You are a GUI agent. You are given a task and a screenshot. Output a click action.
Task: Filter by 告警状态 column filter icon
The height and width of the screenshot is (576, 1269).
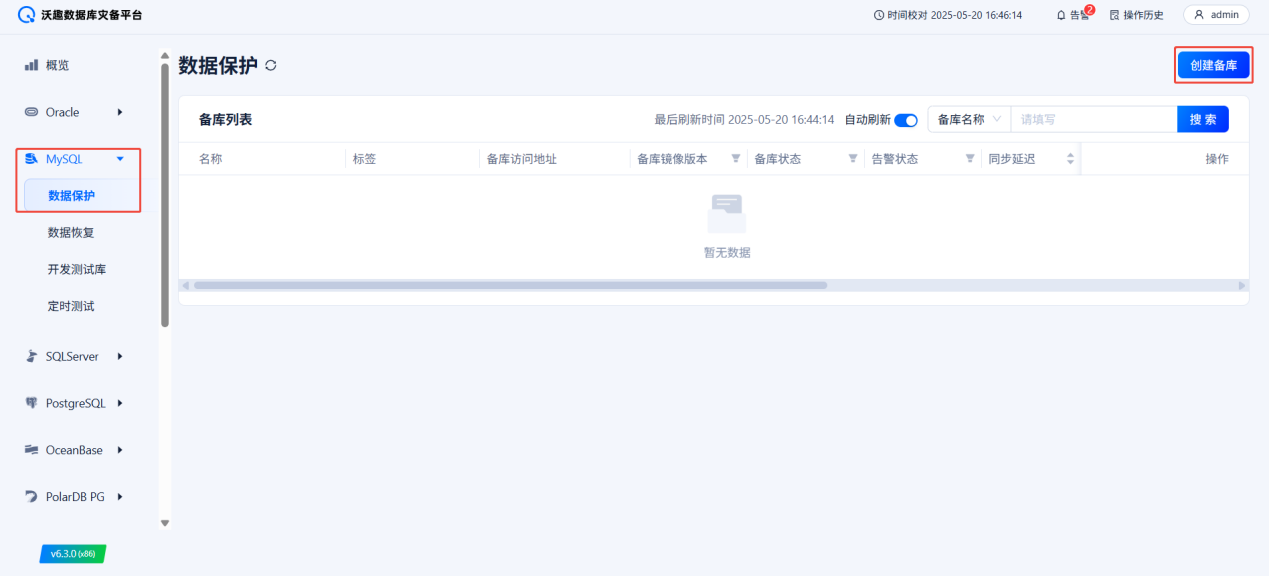970,159
